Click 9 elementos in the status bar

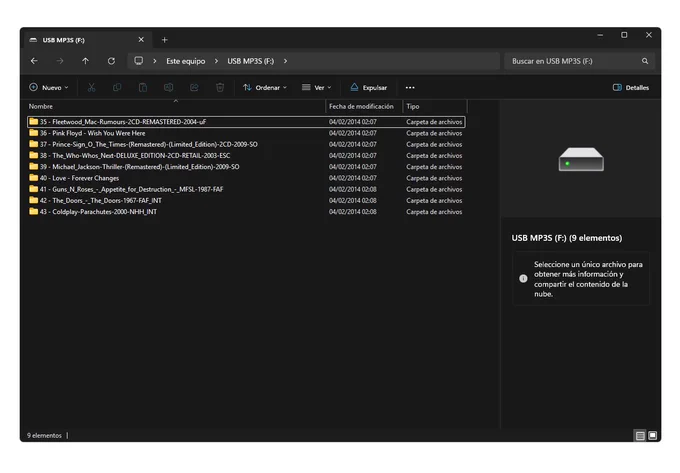tap(44, 435)
